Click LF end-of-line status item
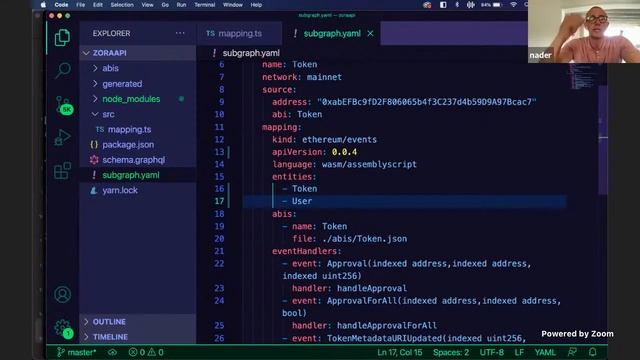 coord(519,352)
